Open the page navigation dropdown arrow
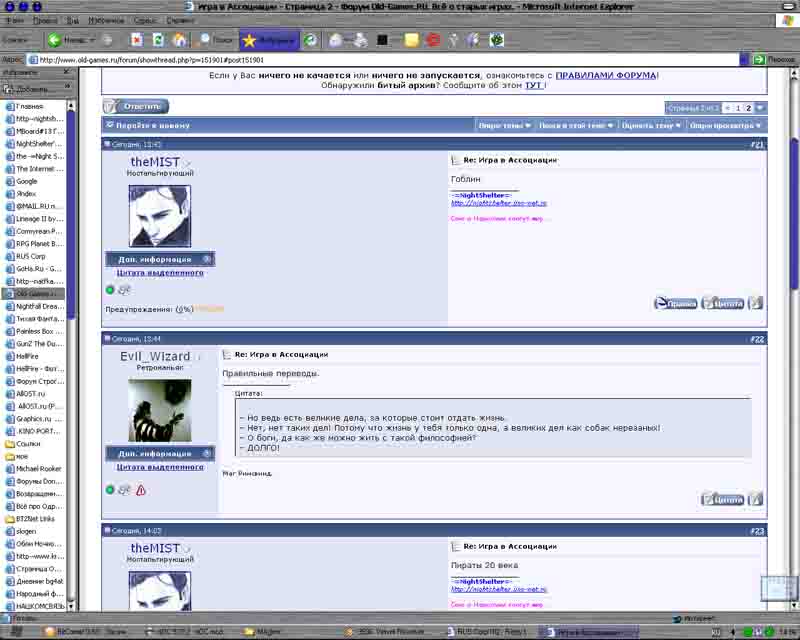The height and width of the screenshot is (640, 800). tap(760, 108)
